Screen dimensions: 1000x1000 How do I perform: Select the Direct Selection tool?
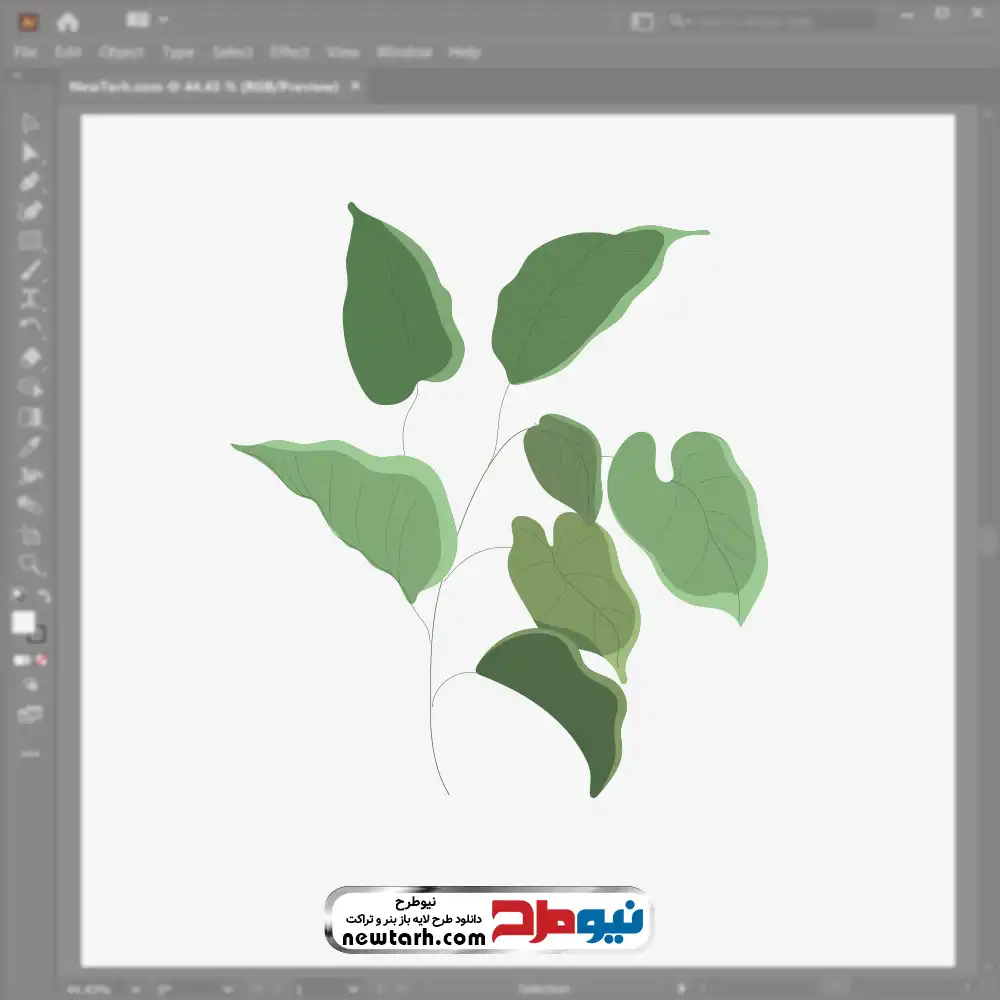point(29,152)
